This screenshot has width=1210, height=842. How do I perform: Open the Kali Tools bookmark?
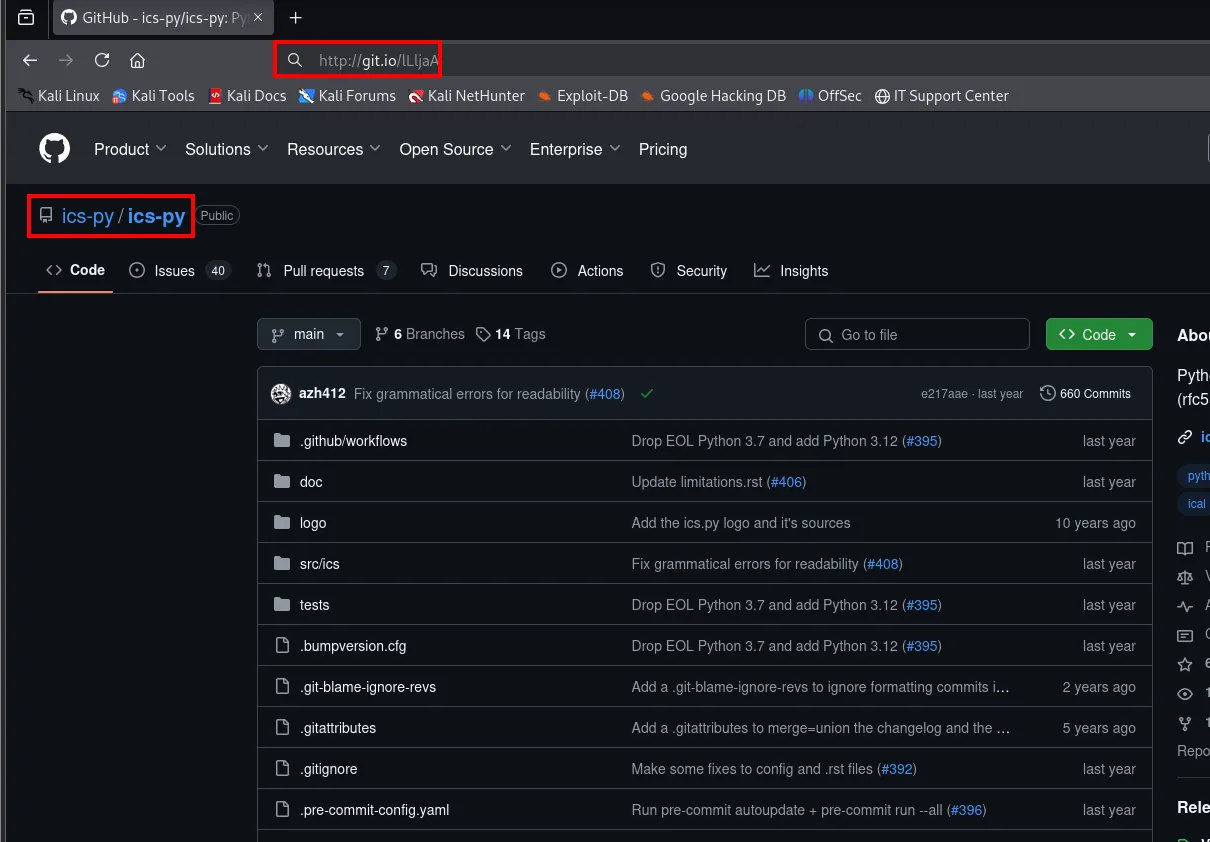tap(153, 96)
